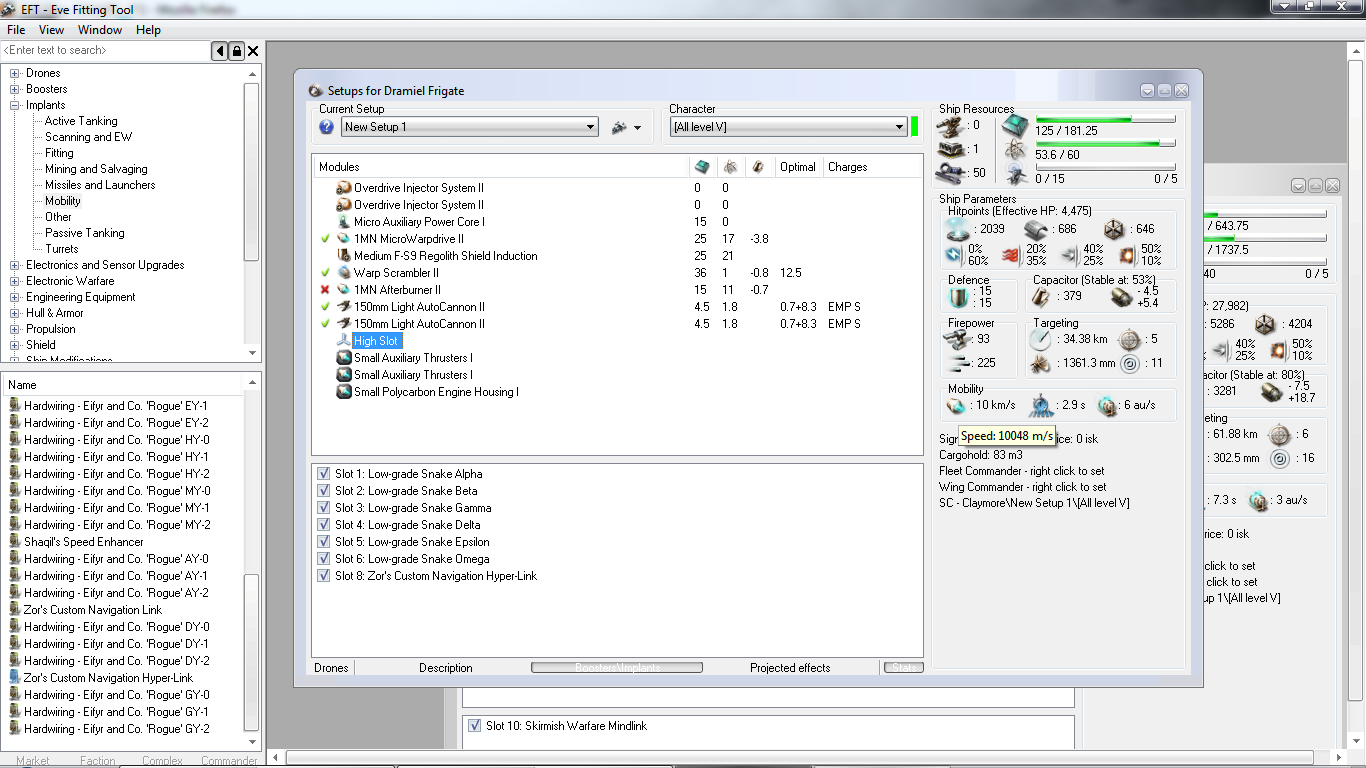Screen dimensions: 1366x768
Task: Click the Optimal column header
Action: click(797, 167)
